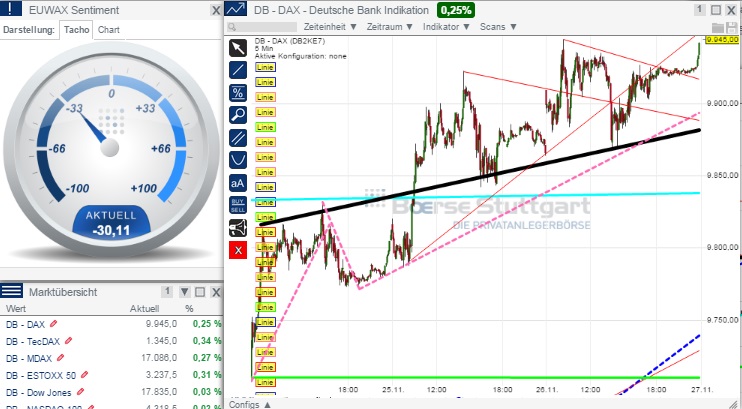Click the 9.850,00 price axis label
This screenshot has width=742, height=409.
click(x=722, y=176)
